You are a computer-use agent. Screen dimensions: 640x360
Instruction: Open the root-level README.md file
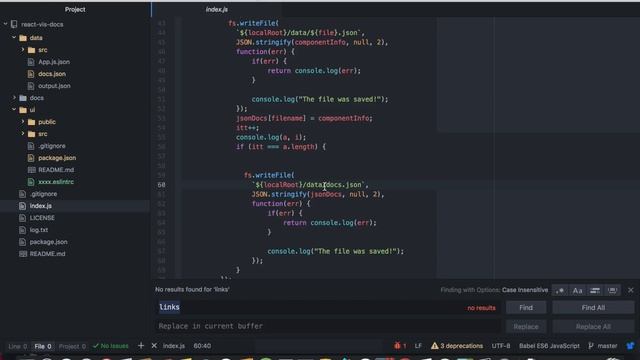pos(47,254)
